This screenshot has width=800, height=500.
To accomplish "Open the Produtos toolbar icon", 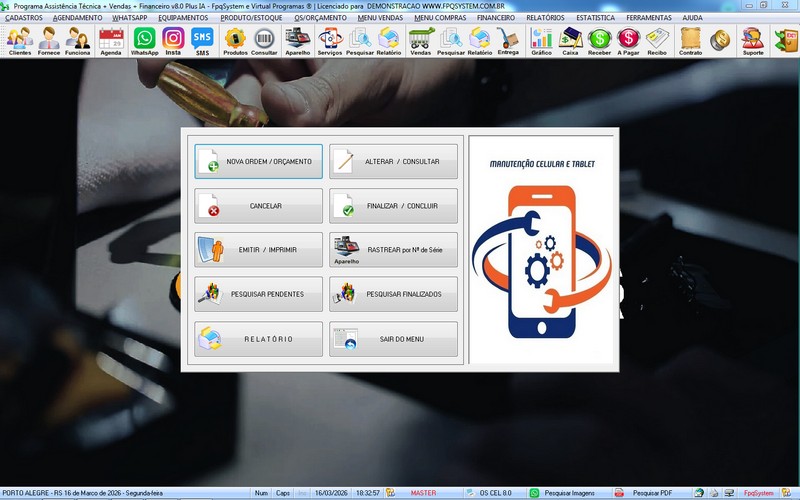I will [x=235, y=41].
